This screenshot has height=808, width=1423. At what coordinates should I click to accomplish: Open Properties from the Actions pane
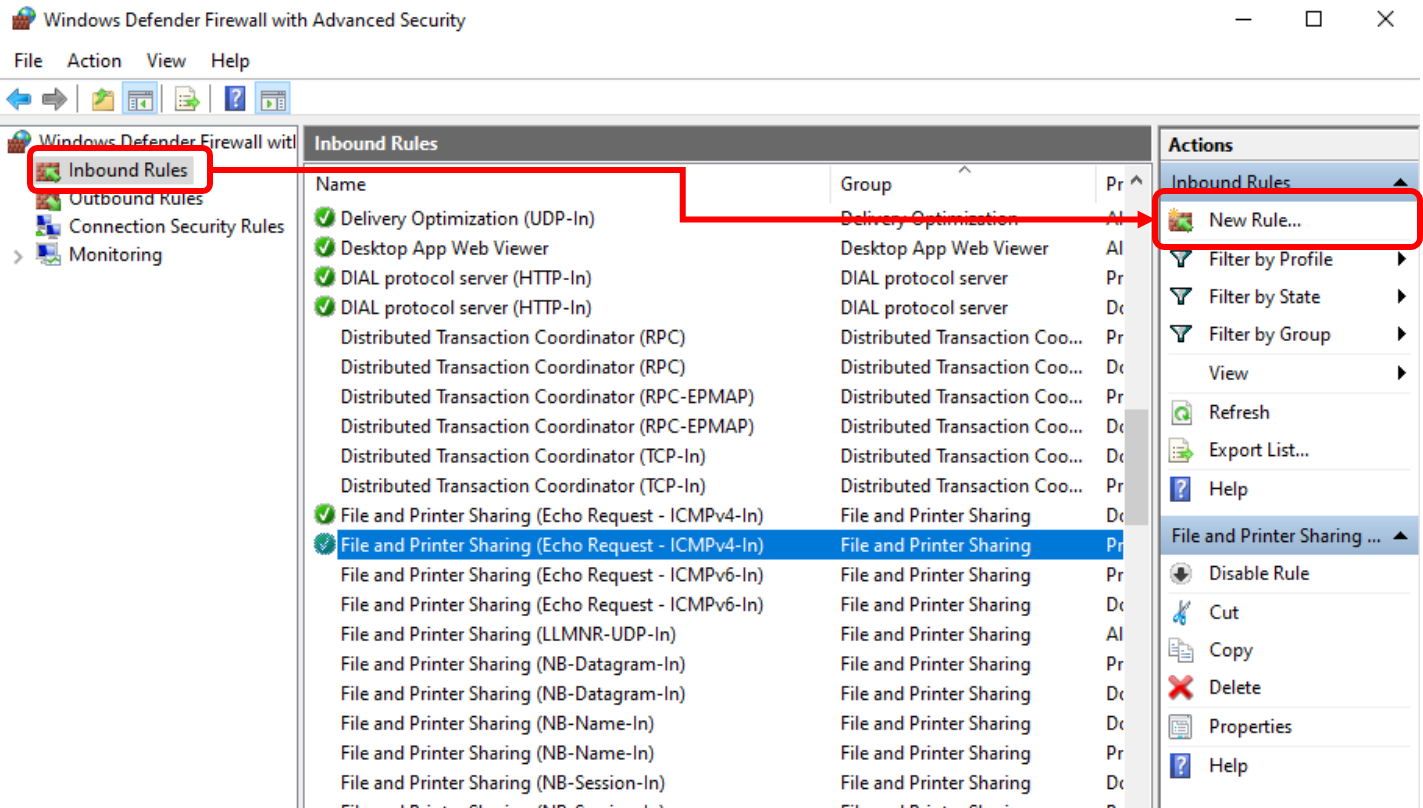(x=1250, y=727)
